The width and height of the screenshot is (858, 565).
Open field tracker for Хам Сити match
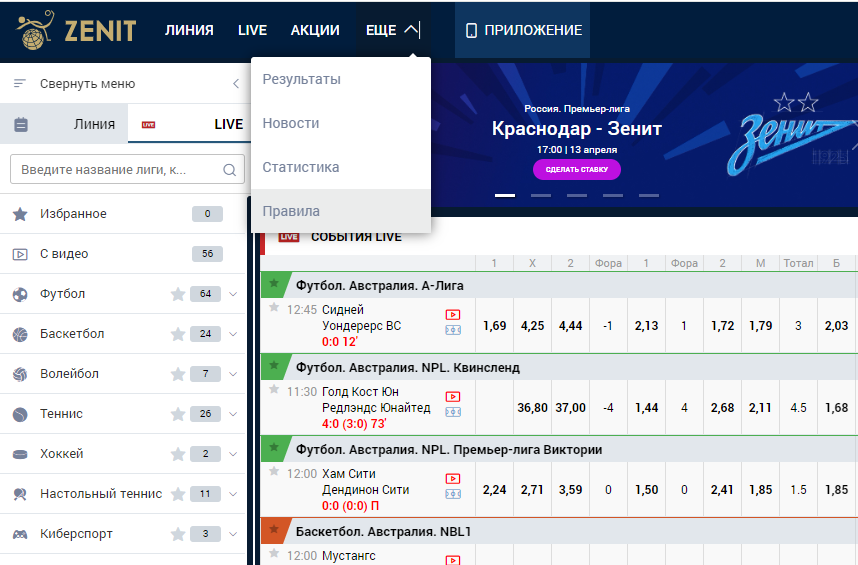tap(453, 494)
